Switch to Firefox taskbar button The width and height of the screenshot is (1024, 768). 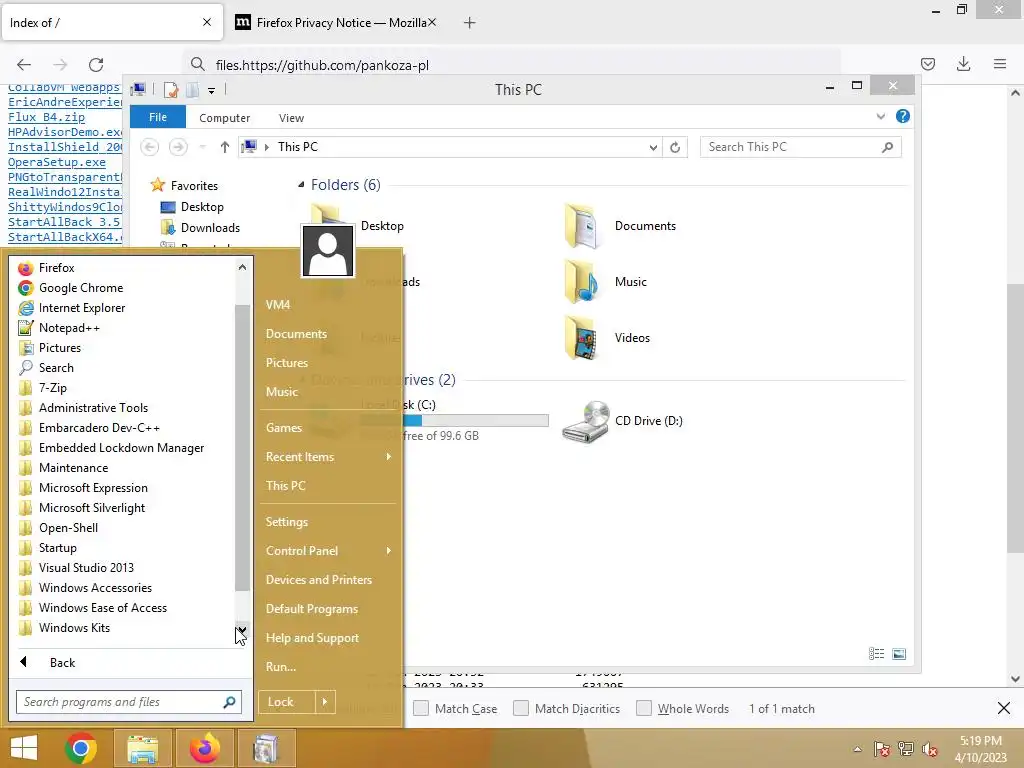tap(204, 748)
